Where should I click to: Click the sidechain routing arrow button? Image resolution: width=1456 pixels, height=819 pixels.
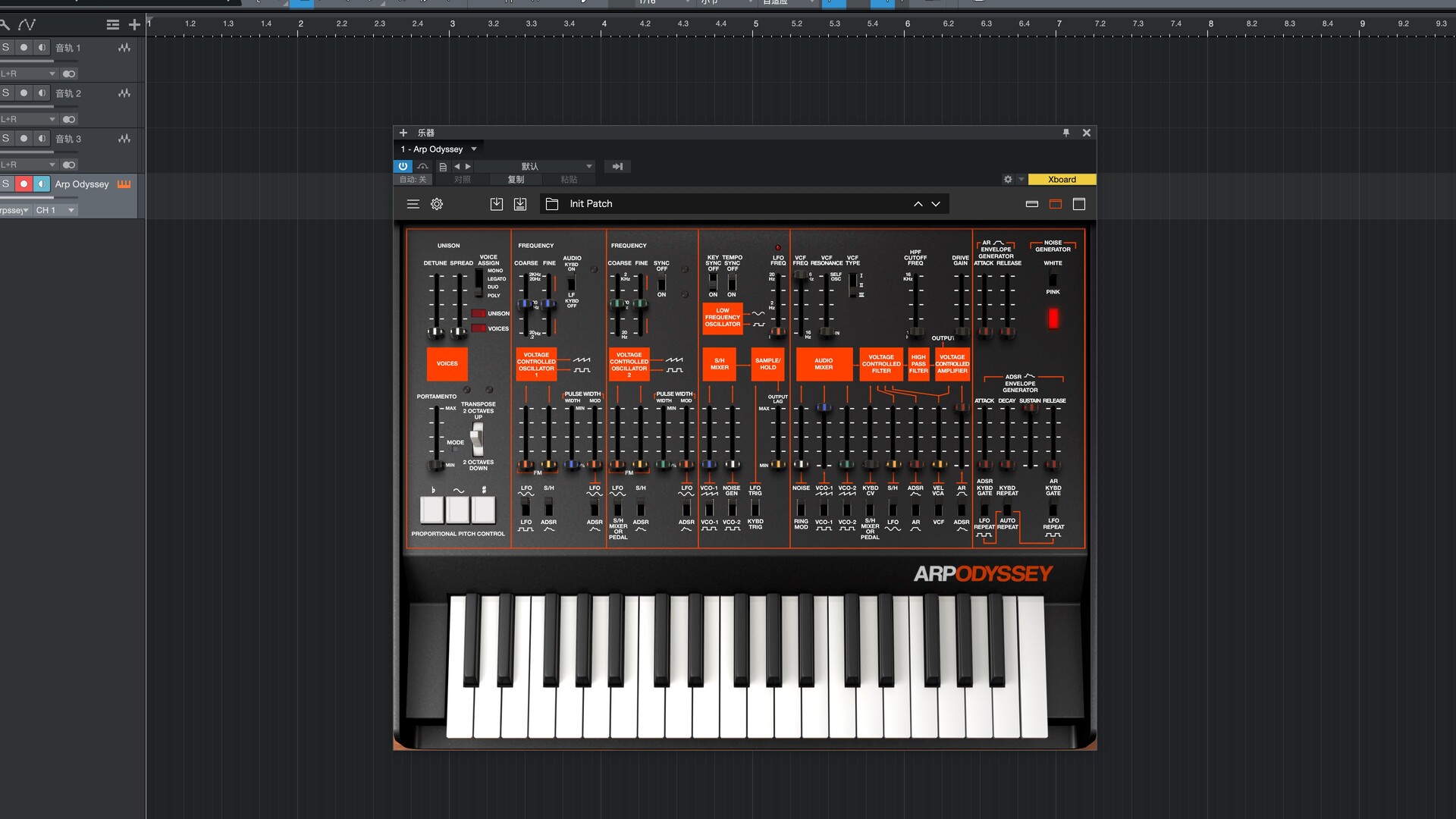(x=617, y=167)
